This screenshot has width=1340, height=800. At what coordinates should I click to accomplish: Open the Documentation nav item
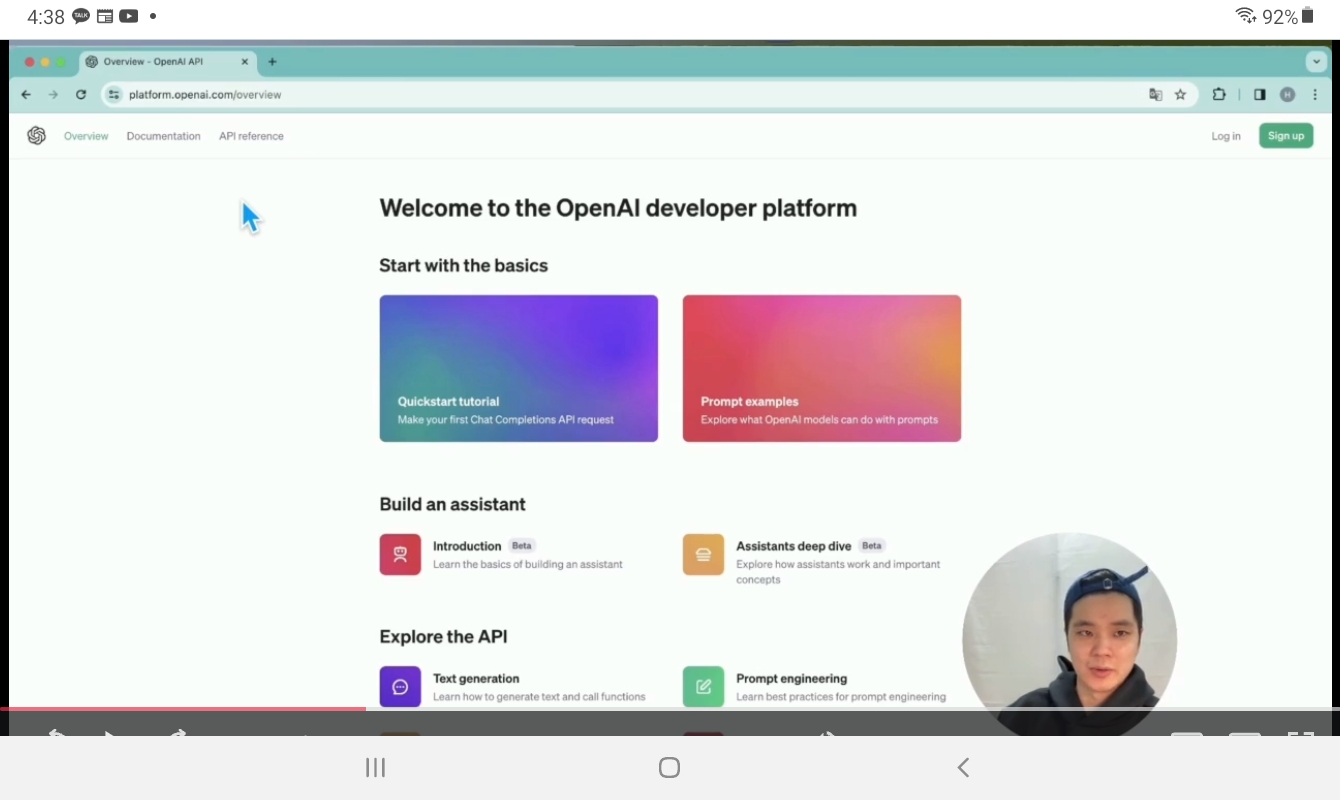163,136
